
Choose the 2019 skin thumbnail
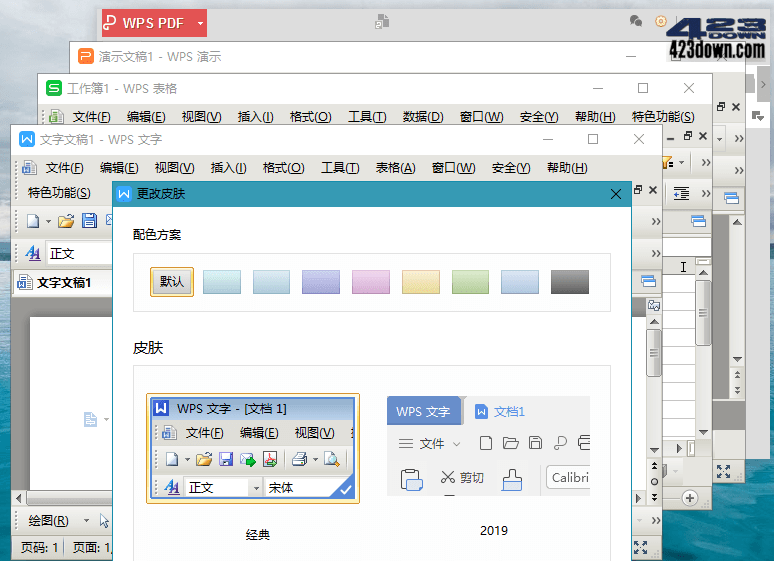pos(488,446)
